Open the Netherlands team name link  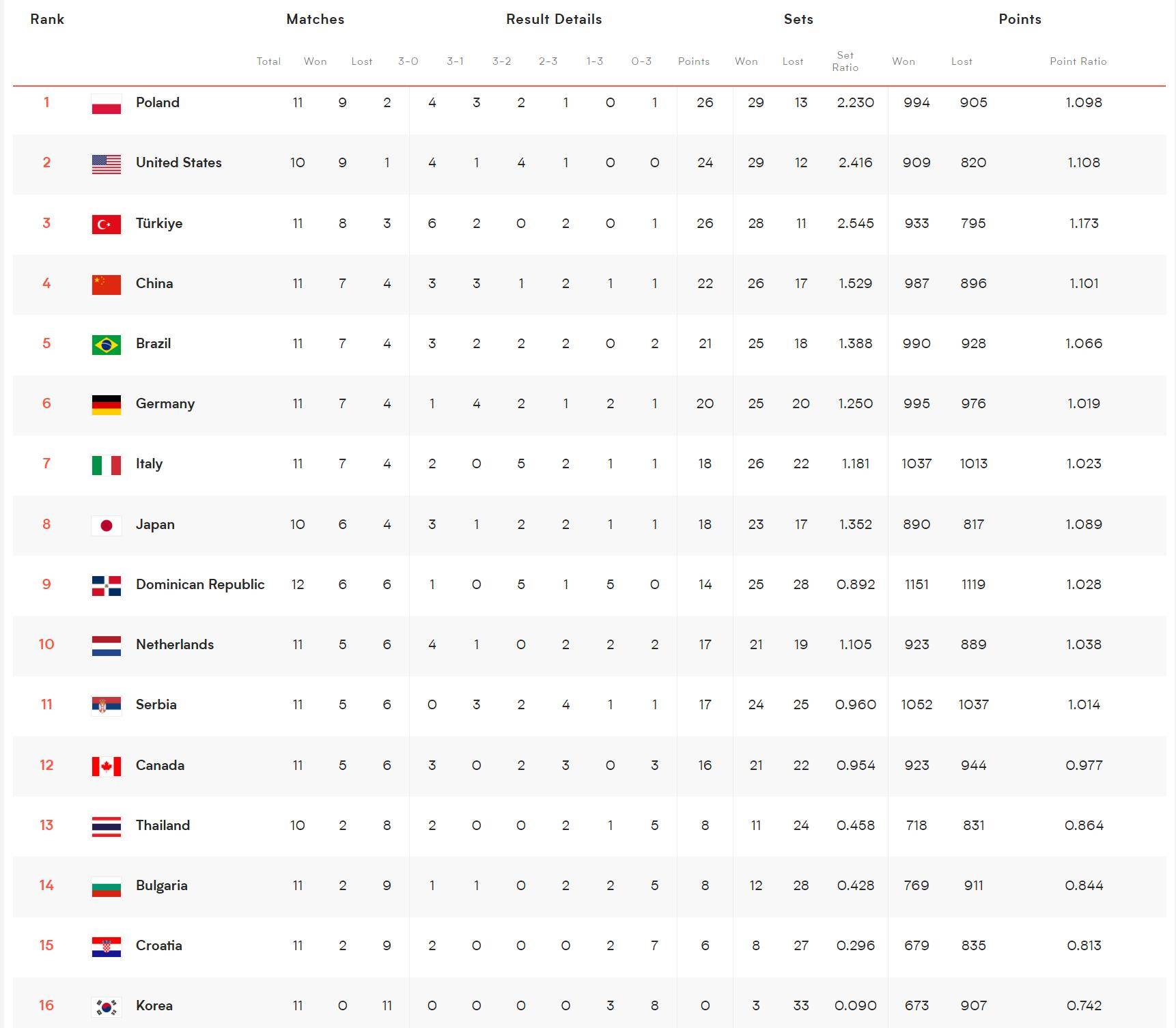click(175, 644)
